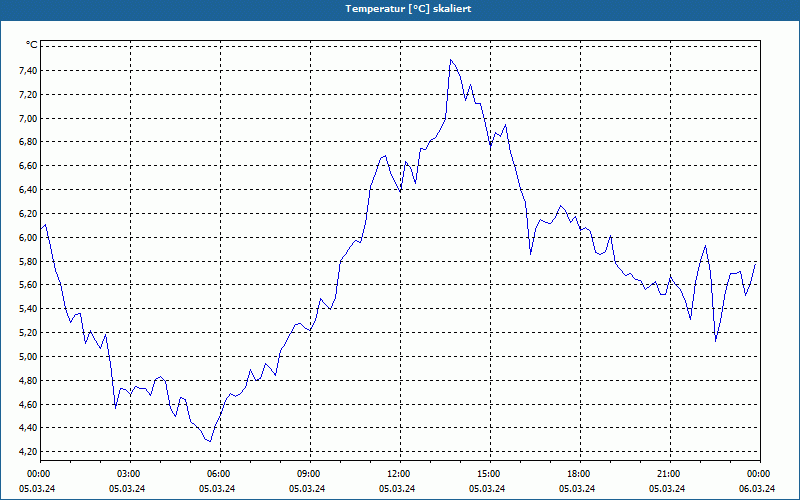This screenshot has height=500, width=800.
Task: Click the 7,20 y-axis value
Action: (28, 95)
